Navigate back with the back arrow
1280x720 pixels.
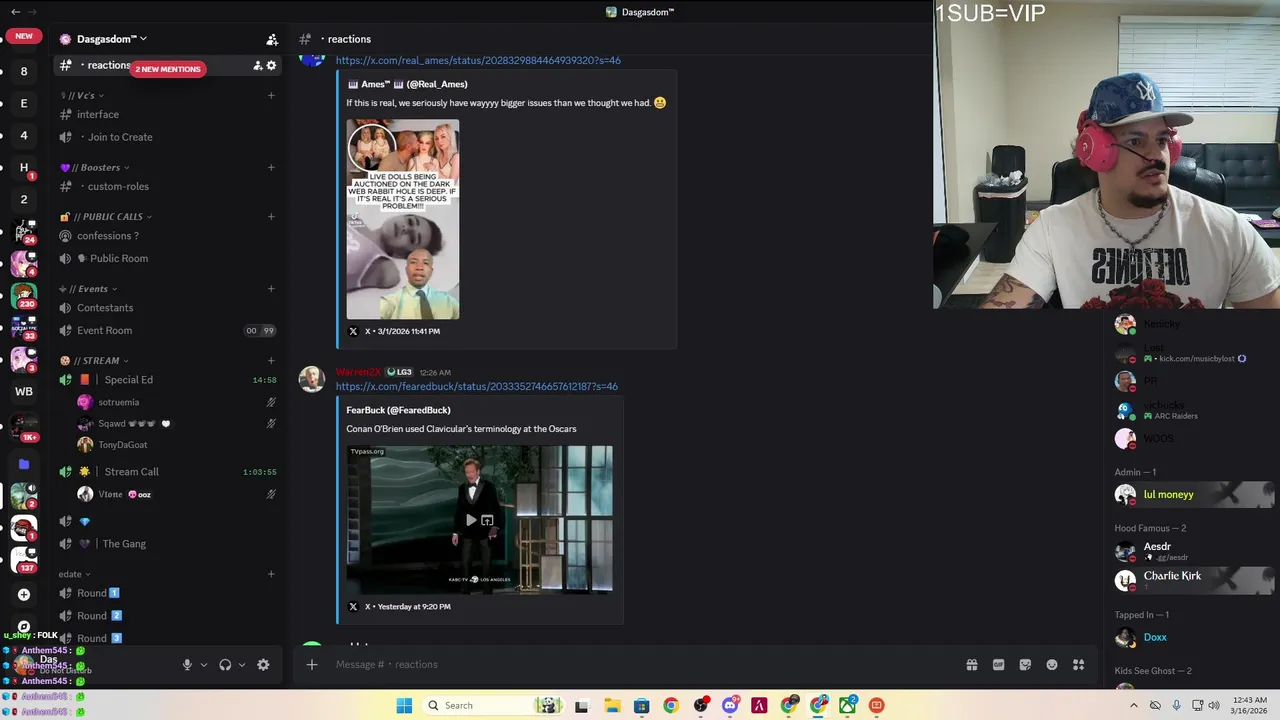point(15,12)
